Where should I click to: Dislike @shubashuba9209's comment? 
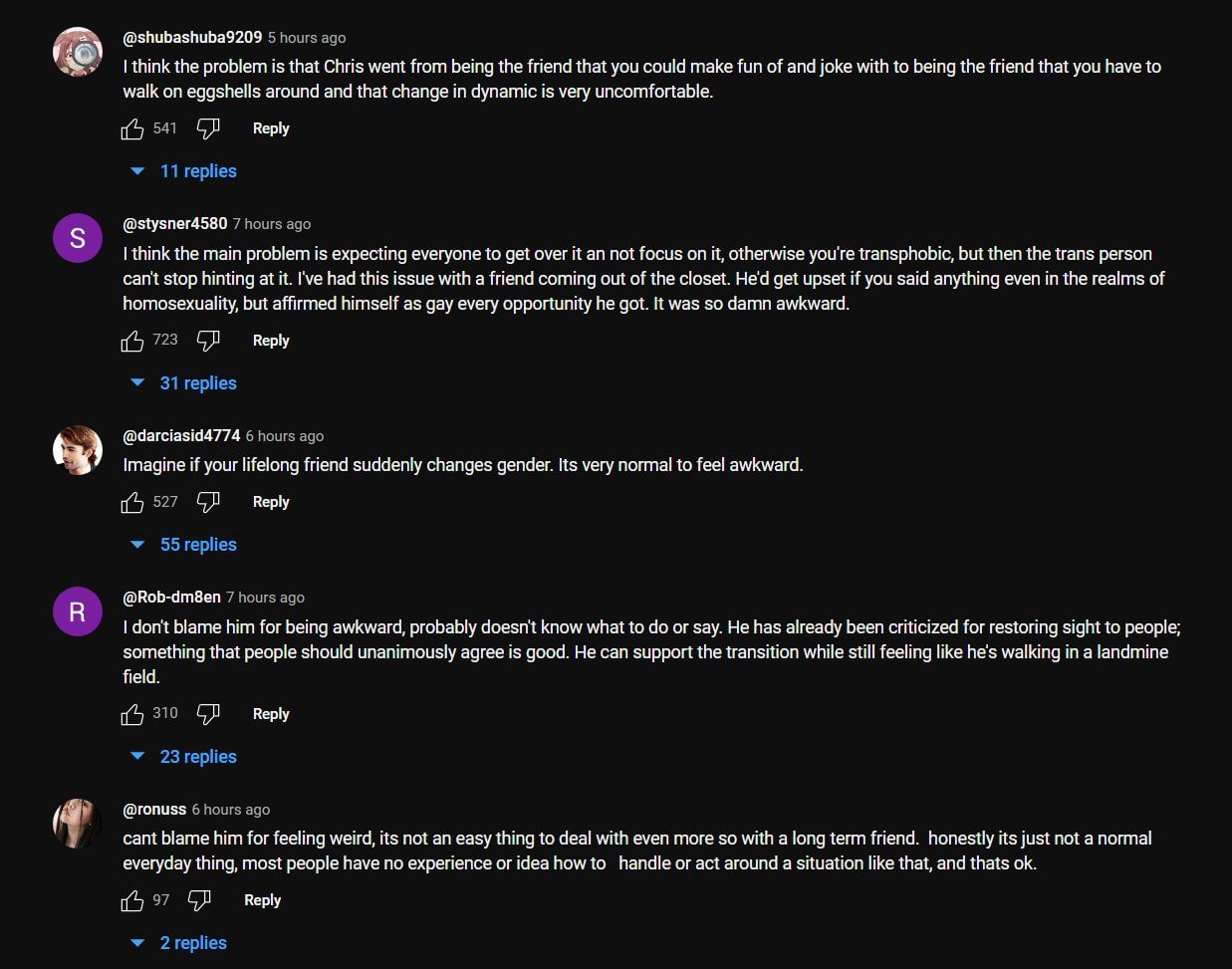[208, 127]
